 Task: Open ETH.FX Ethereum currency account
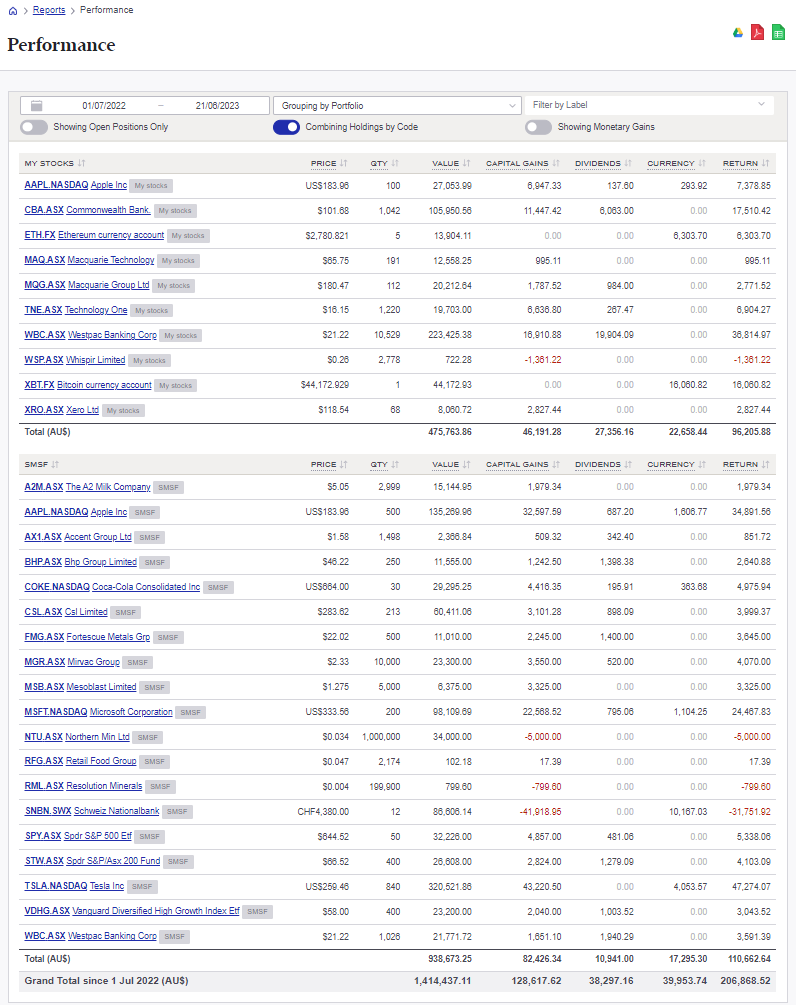pyautogui.click(x=94, y=235)
